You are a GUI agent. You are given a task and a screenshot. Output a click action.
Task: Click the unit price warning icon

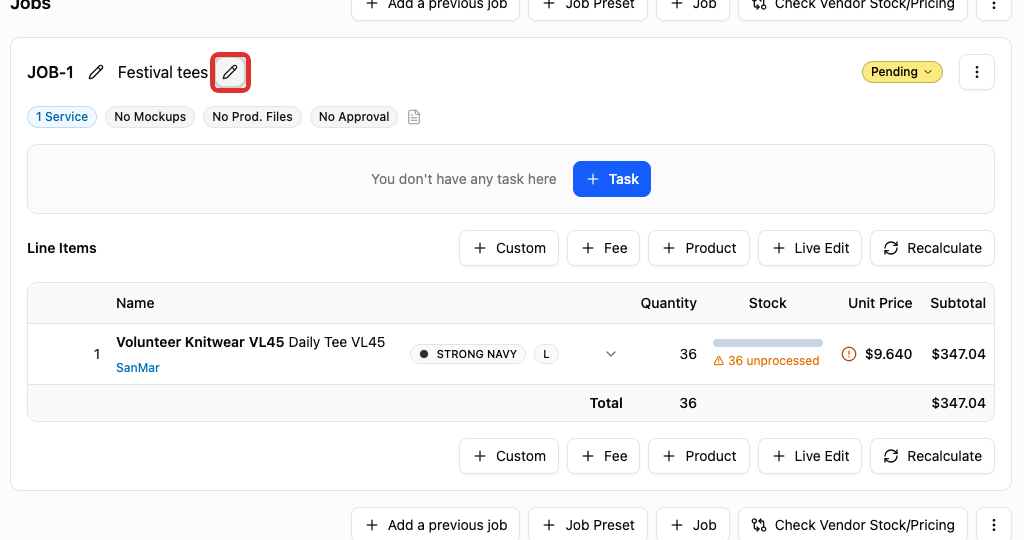848,354
